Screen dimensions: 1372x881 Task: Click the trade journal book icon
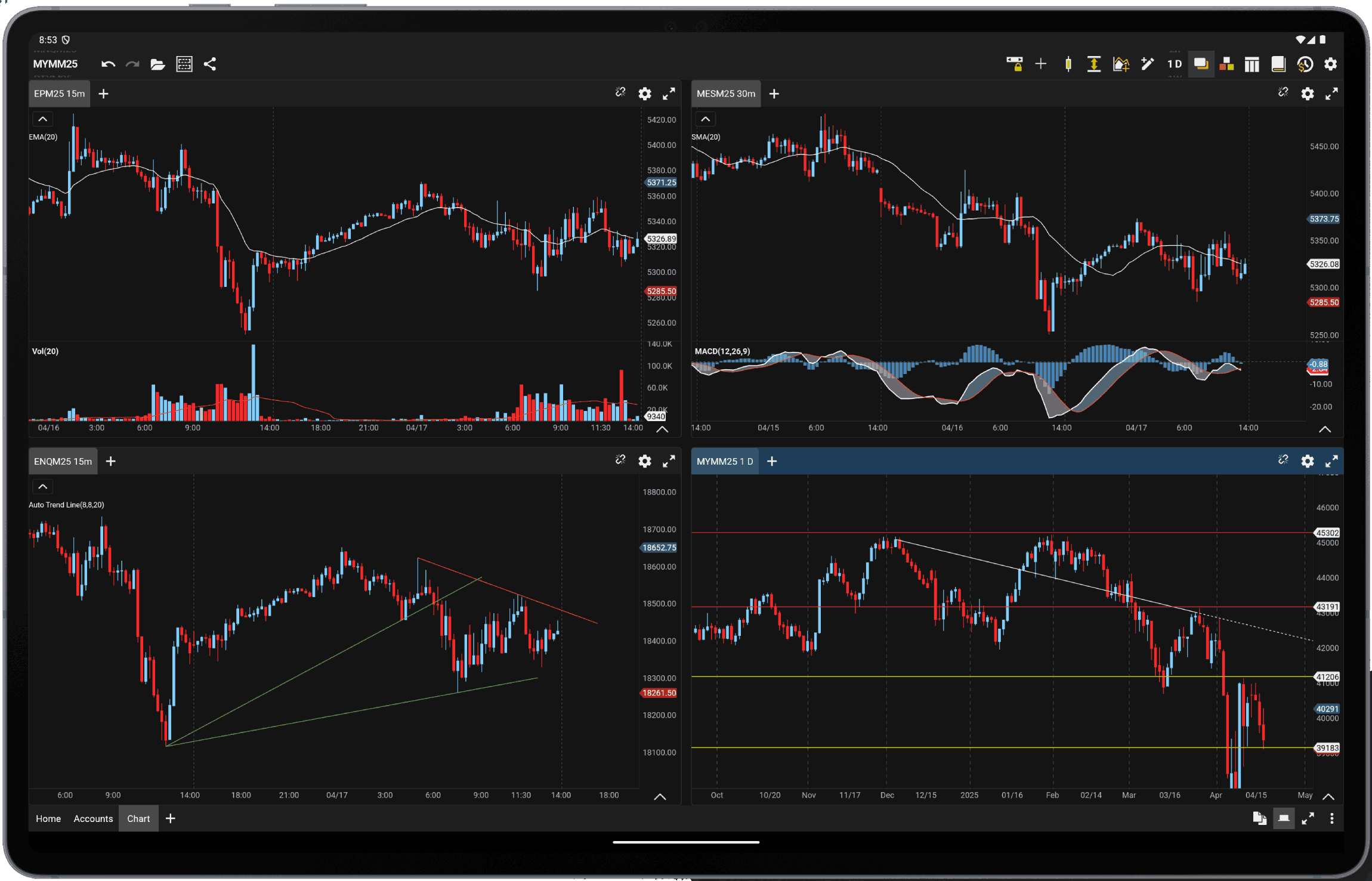[1278, 64]
